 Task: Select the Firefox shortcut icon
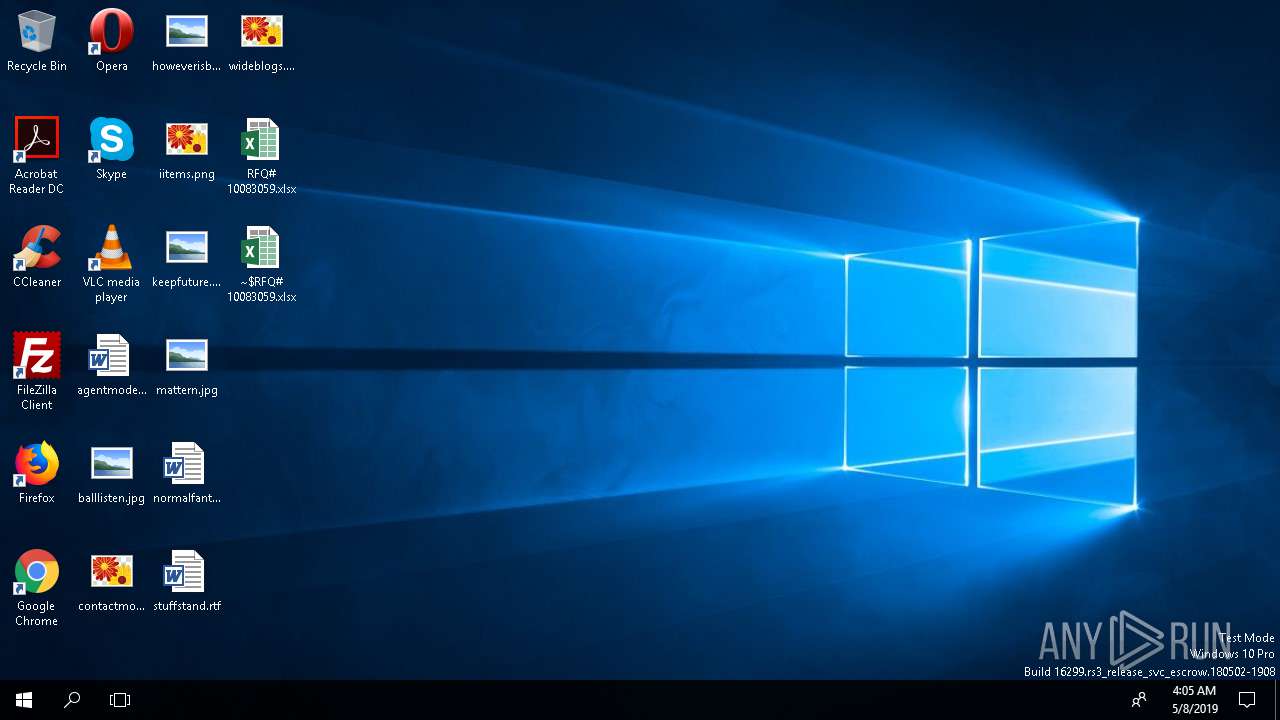(37, 473)
